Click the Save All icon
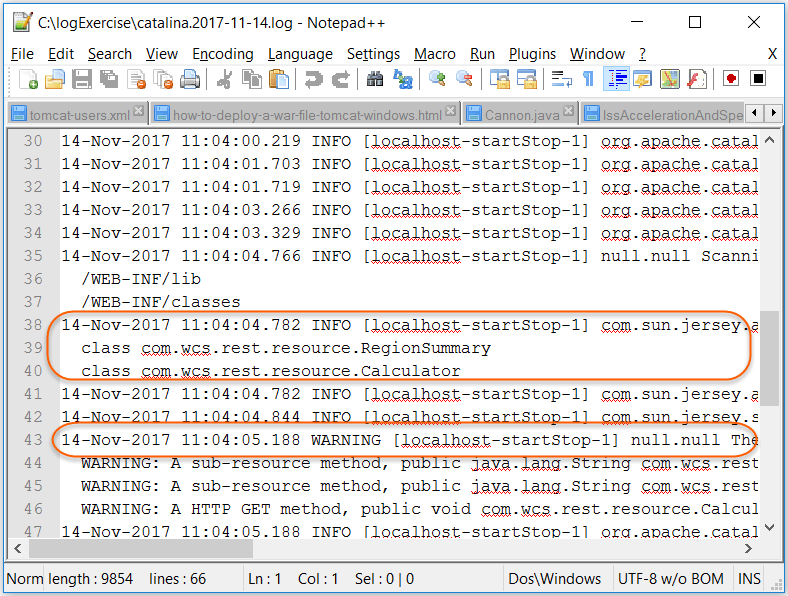This screenshot has height=596, width=788. [109, 79]
